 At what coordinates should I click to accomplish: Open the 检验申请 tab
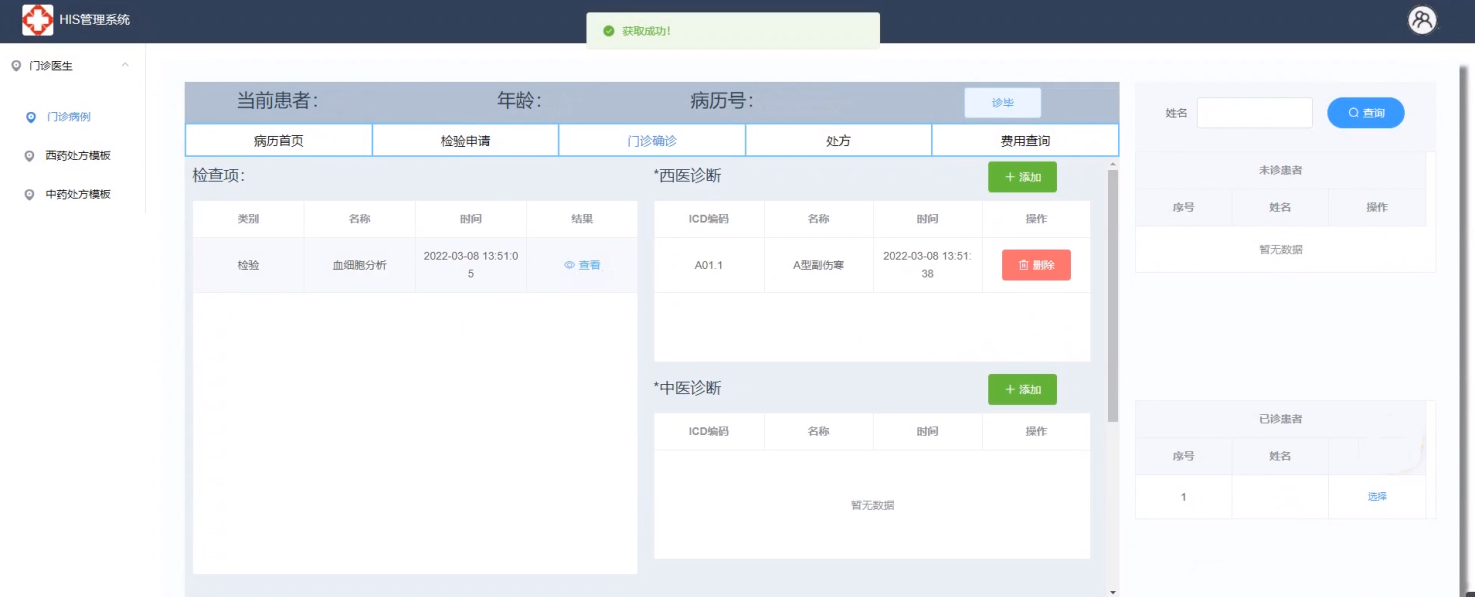[x=465, y=141]
